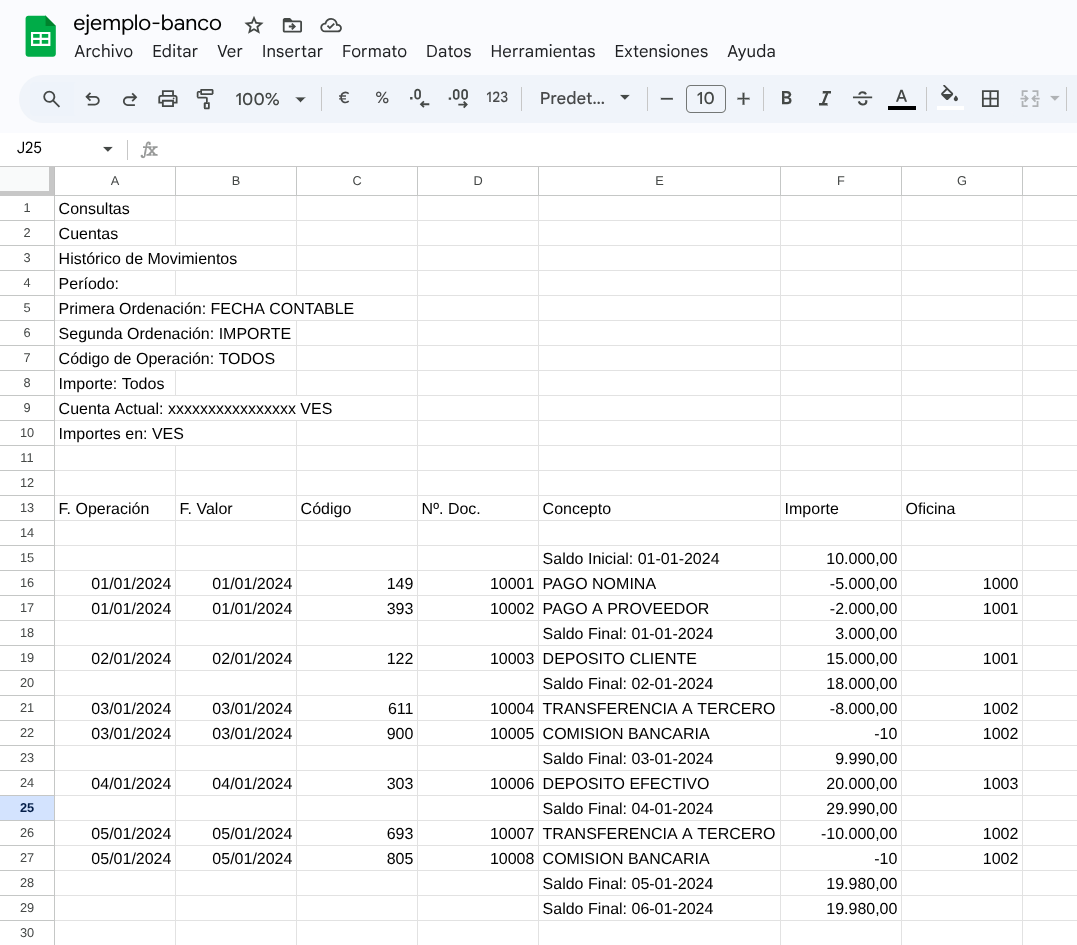Select cell with DEPOSITO CLIENTE concept

[x=659, y=659]
